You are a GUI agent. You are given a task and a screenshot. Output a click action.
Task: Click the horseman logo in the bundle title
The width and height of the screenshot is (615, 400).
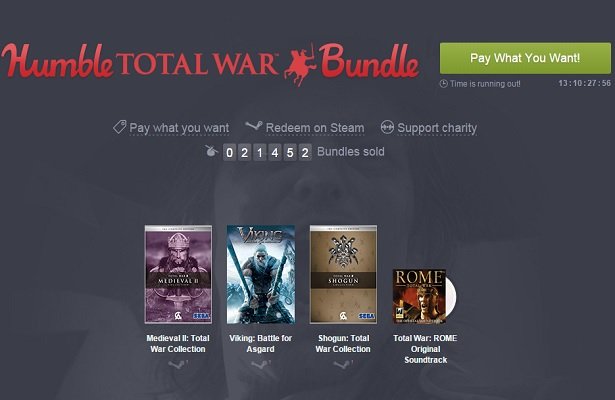click(300, 65)
